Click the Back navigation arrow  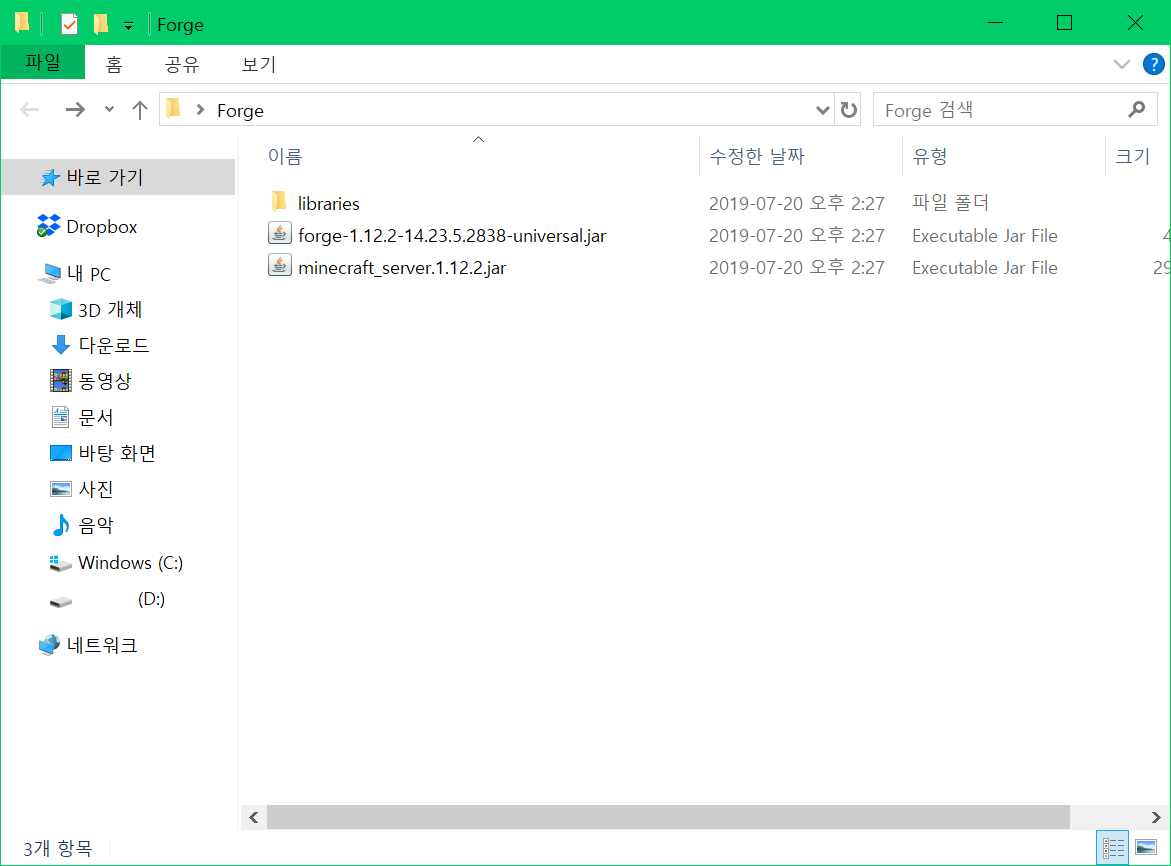[x=29, y=110]
